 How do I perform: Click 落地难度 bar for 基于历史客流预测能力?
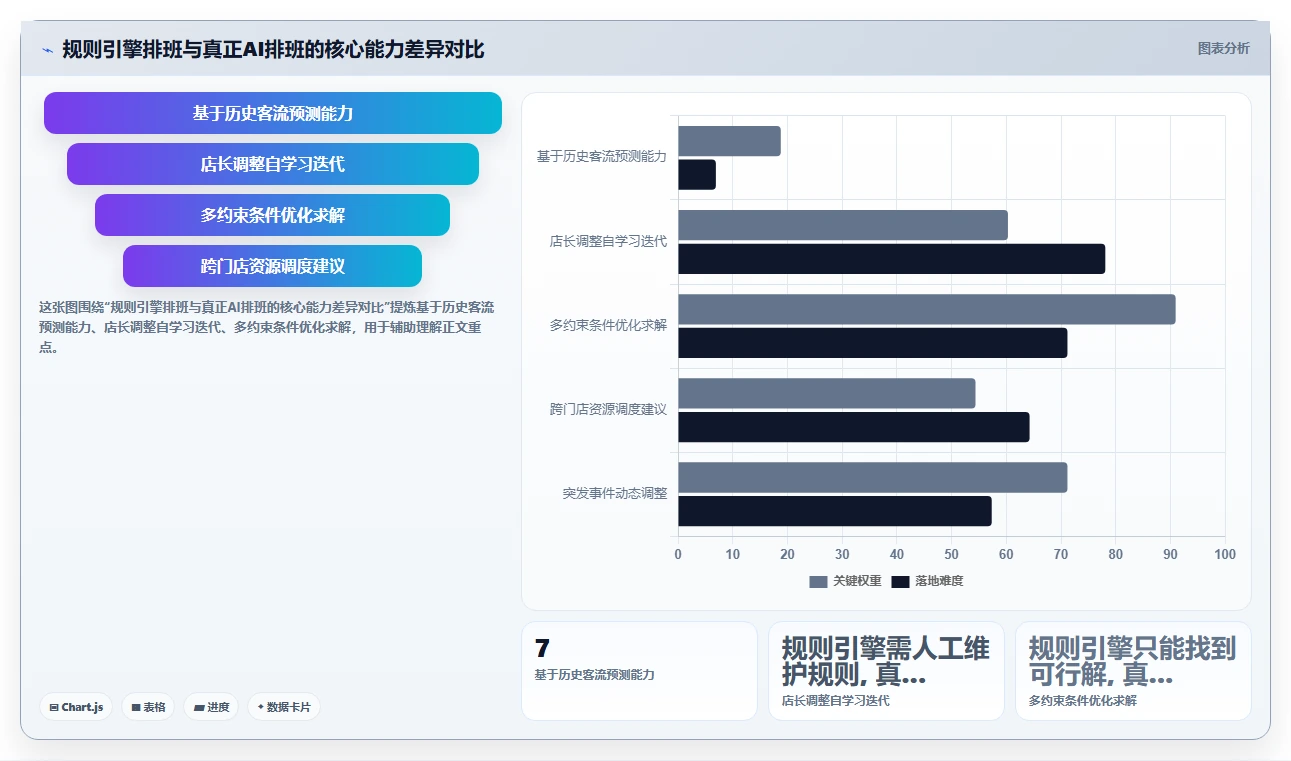[x=697, y=175]
